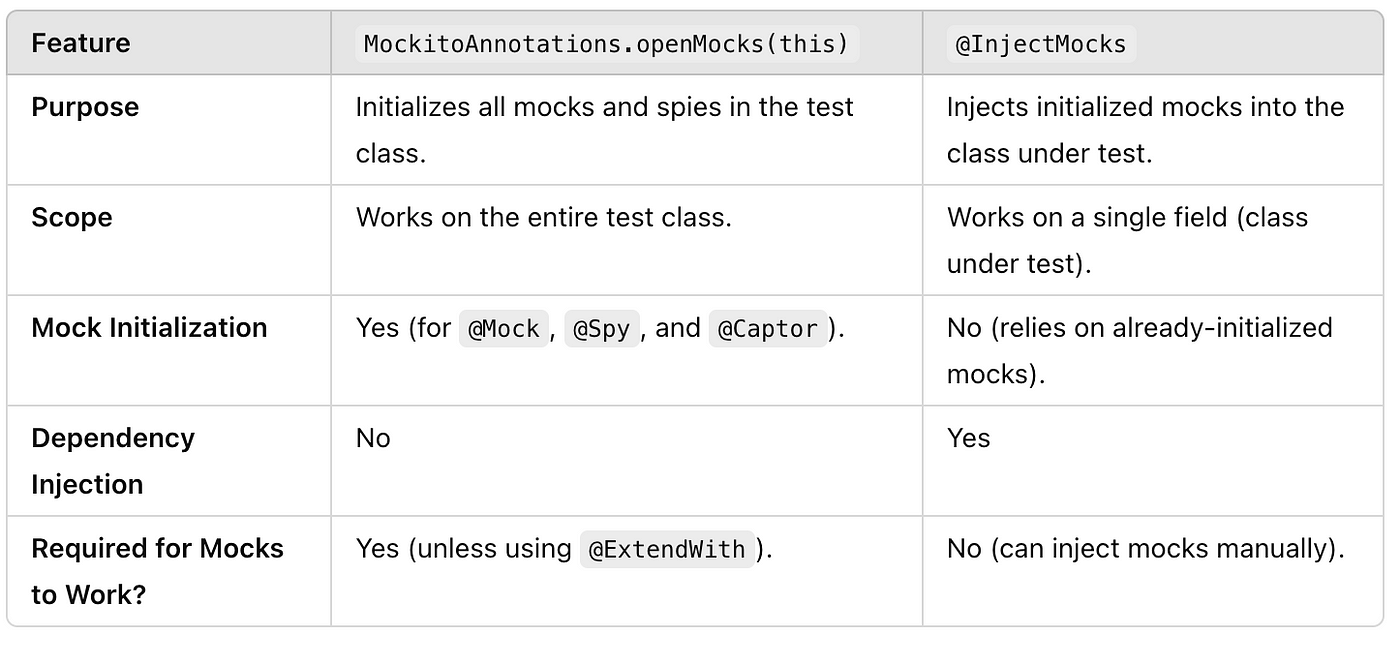Click the Feature column header
The width and height of the screenshot is (1400, 662).
[x=81, y=43]
